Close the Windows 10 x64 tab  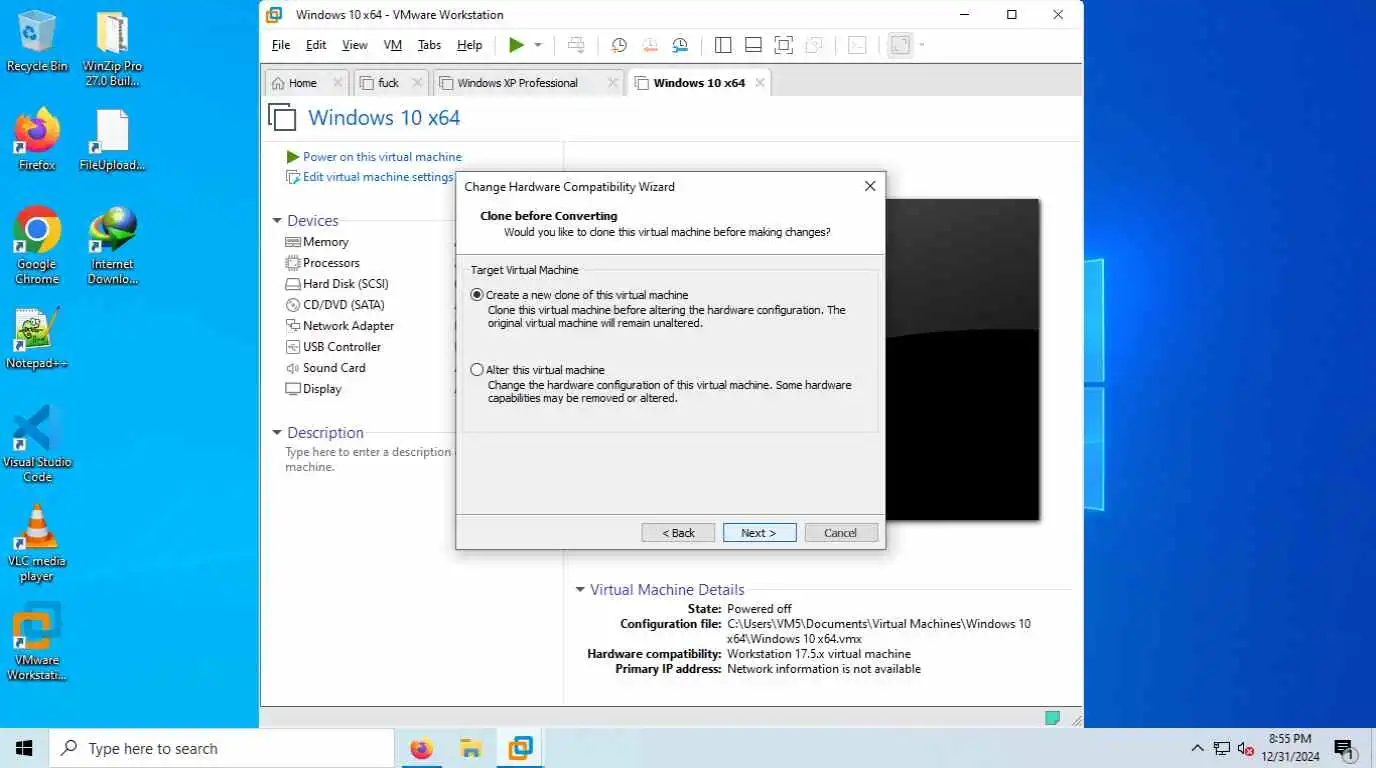click(x=760, y=83)
